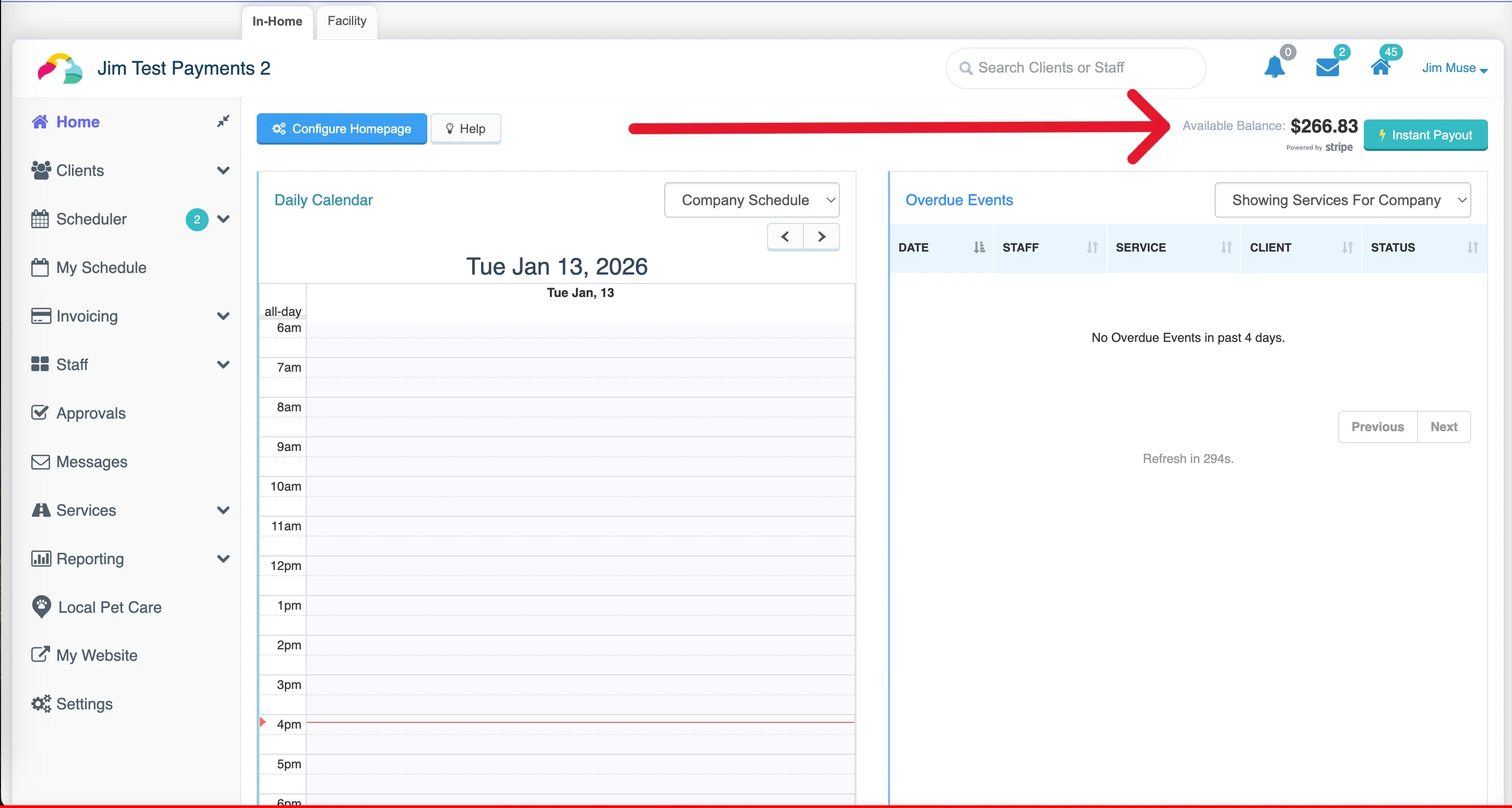This screenshot has height=808, width=1512.
Task: Sort by Service column arrows icon
Action: [x=1226, y=247]
